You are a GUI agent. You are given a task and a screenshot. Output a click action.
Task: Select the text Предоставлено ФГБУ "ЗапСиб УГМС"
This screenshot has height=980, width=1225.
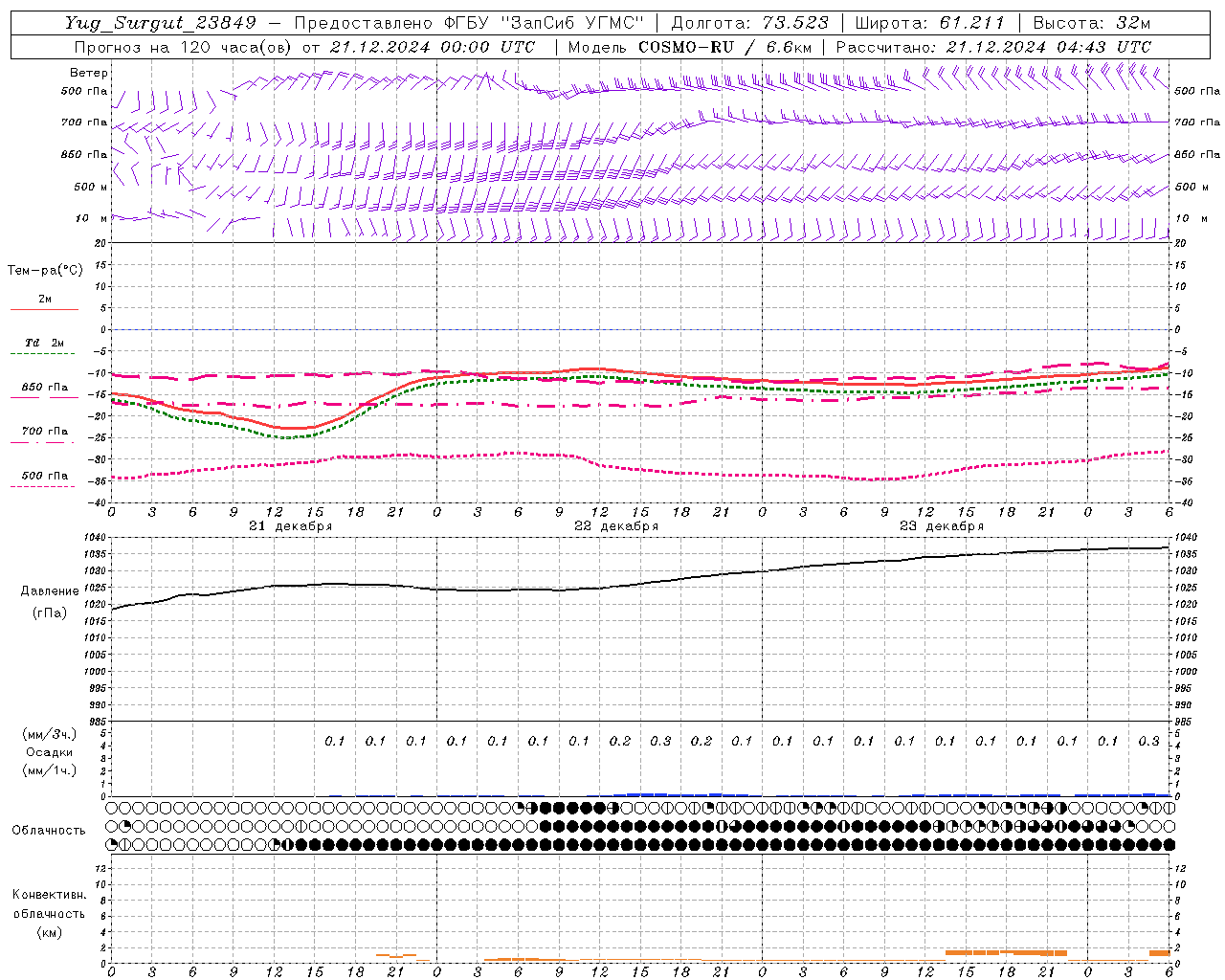[x=469, y=23]
